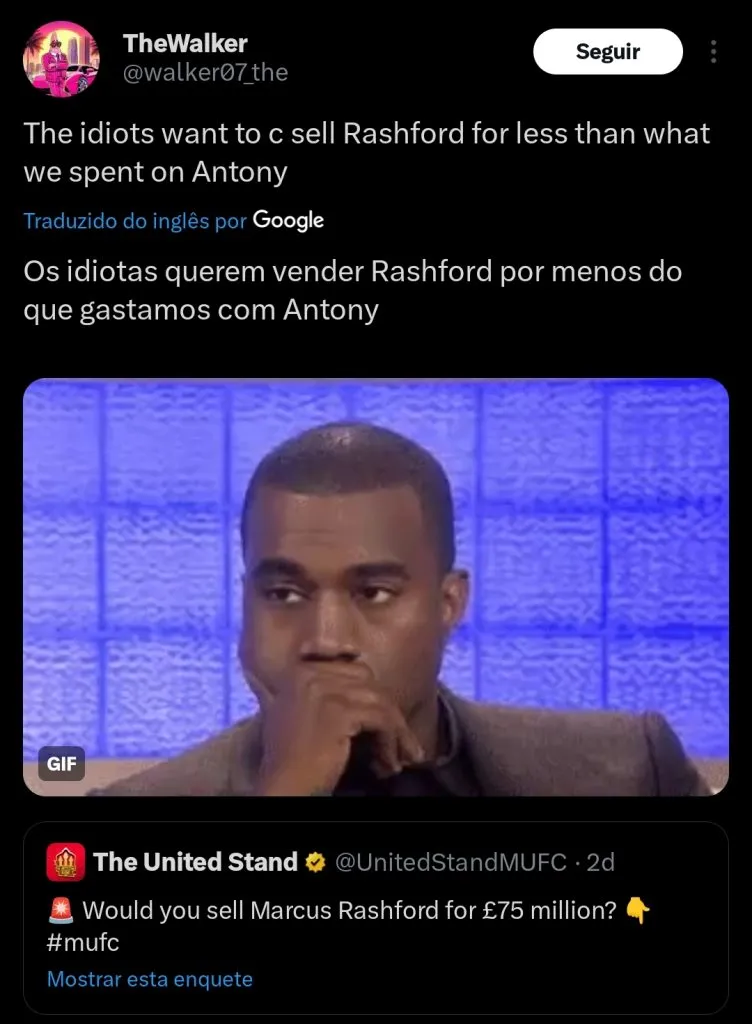Click the gold verified badge
The width and height of the screenshot is (752, 1024).
pyautogui.click(x=315, y=863)
